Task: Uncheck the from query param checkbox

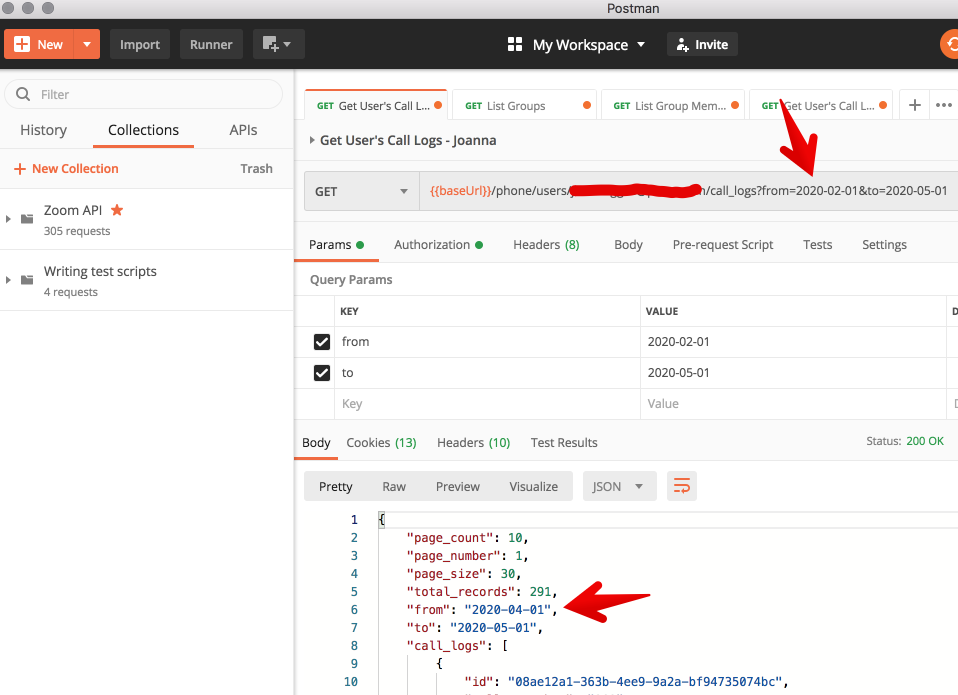Action: coord(322,342)
